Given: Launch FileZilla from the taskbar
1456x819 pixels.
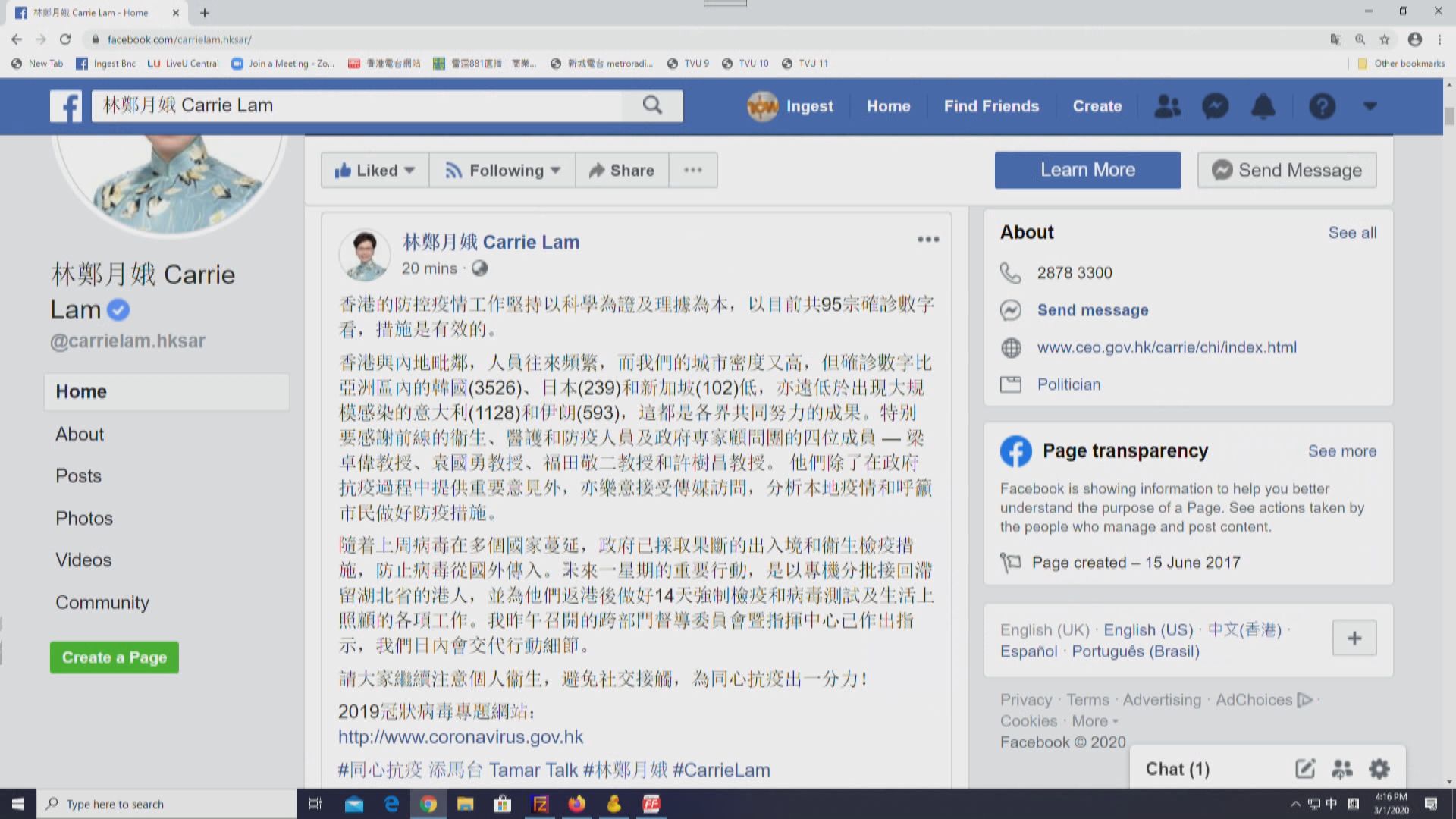Looking at the screenshot, I should [x=540, y=804].
